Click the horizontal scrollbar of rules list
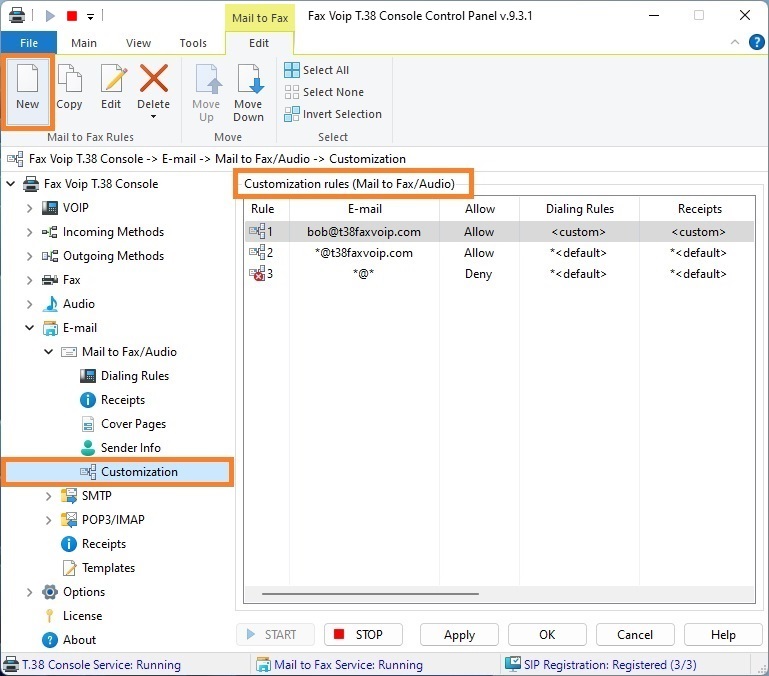 click(x=370, y=594)
